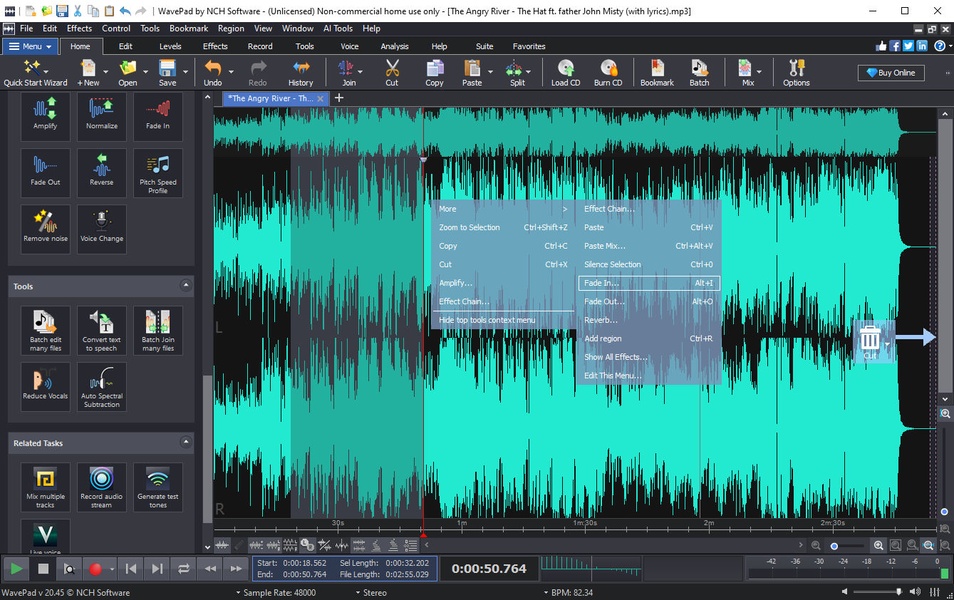Toggle loop playback mode

coord(183,568)
